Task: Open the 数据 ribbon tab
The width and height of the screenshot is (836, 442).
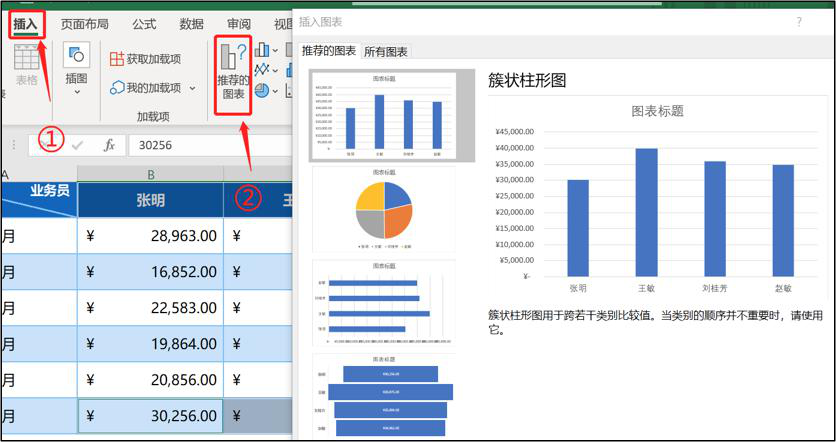Action: (x=191, y=24)
